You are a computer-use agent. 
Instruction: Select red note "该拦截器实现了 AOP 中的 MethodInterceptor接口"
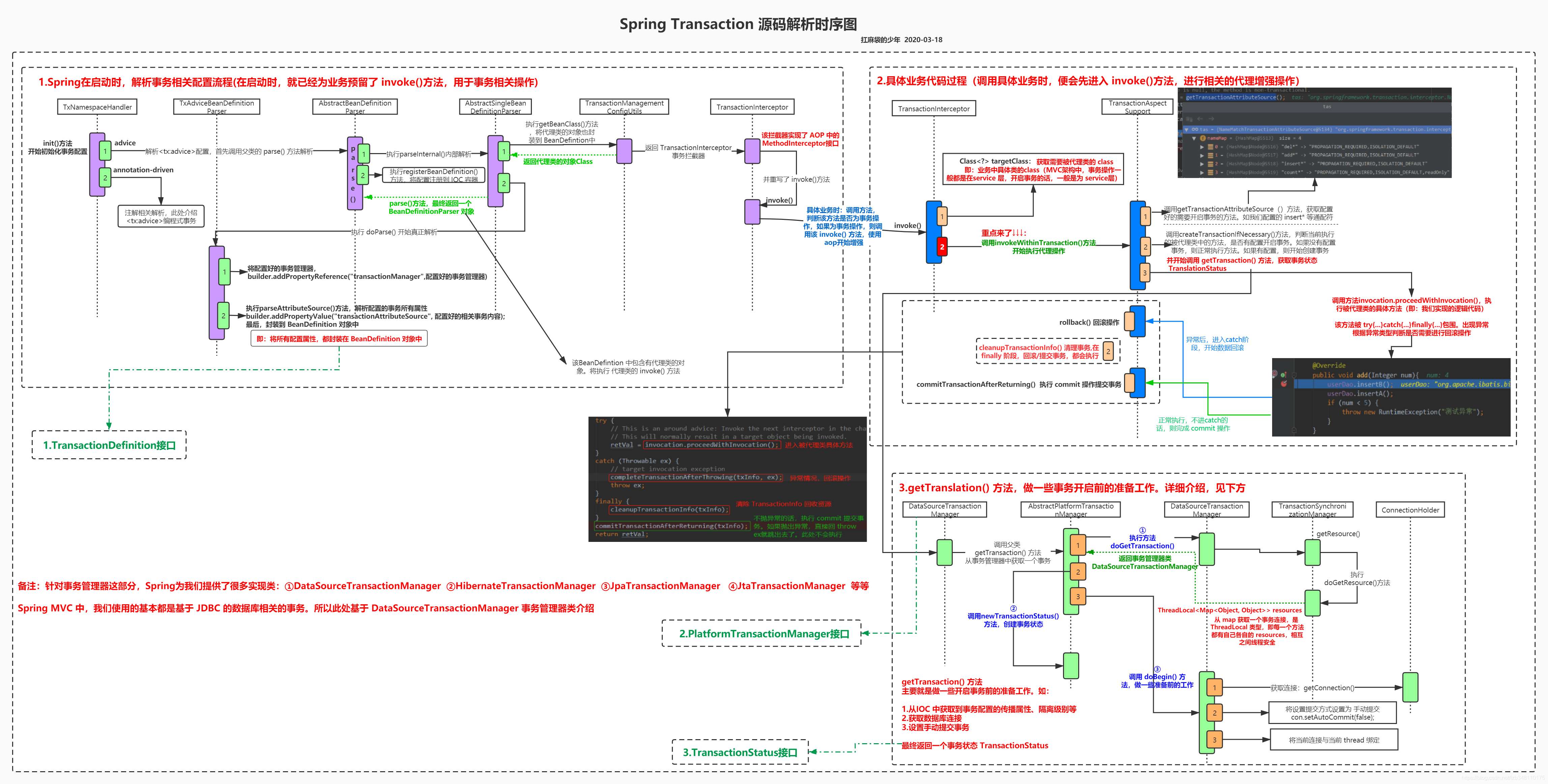[x=800, y=139]
